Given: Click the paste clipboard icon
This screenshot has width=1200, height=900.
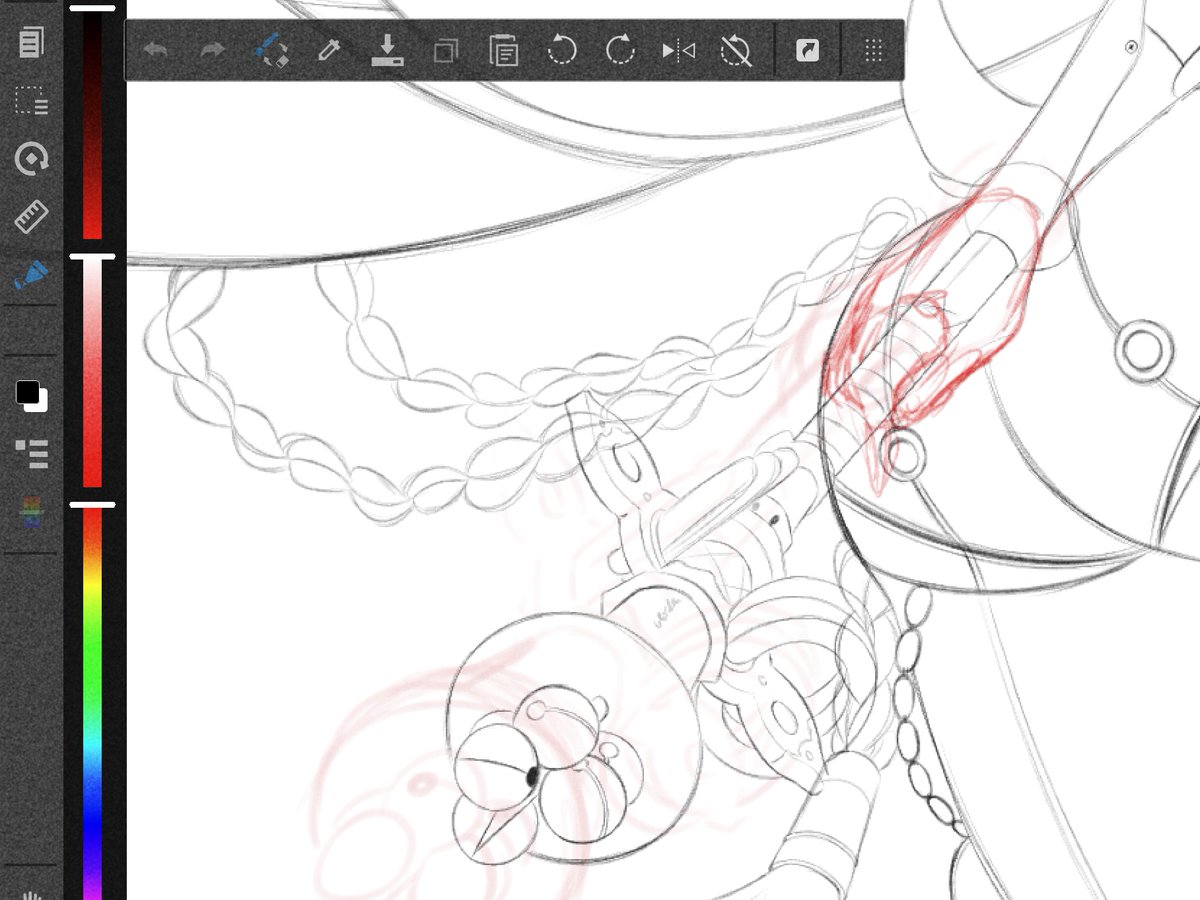Looking at the screenshot, I should coord(503,50).
